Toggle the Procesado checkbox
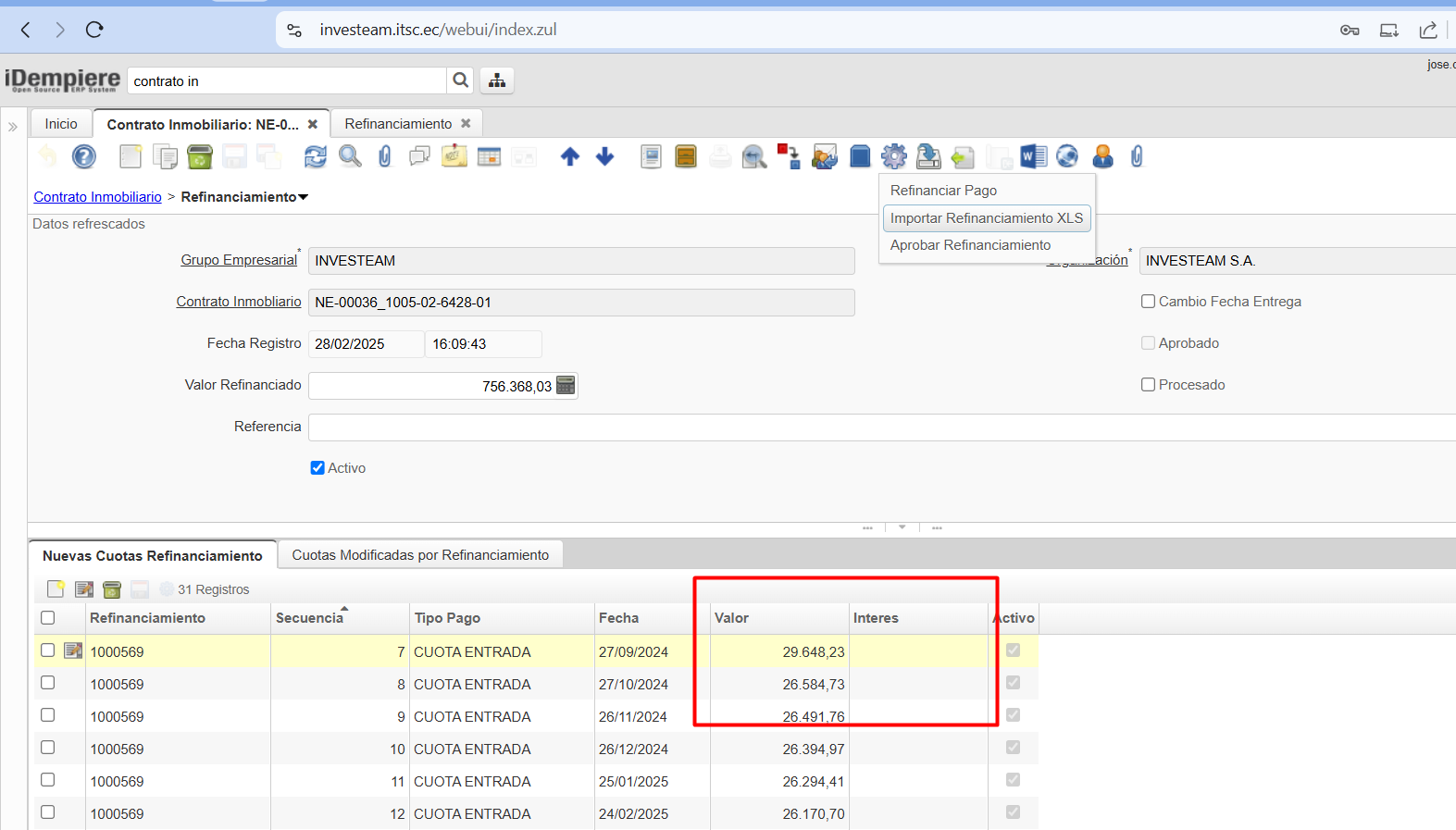The width and height of the screenshot is (1456, 830). click(1149, 385)
